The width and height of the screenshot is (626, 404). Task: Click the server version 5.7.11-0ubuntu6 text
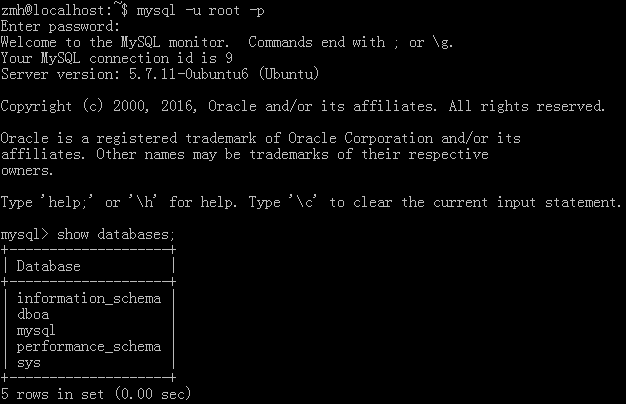(x=188, y=74)
